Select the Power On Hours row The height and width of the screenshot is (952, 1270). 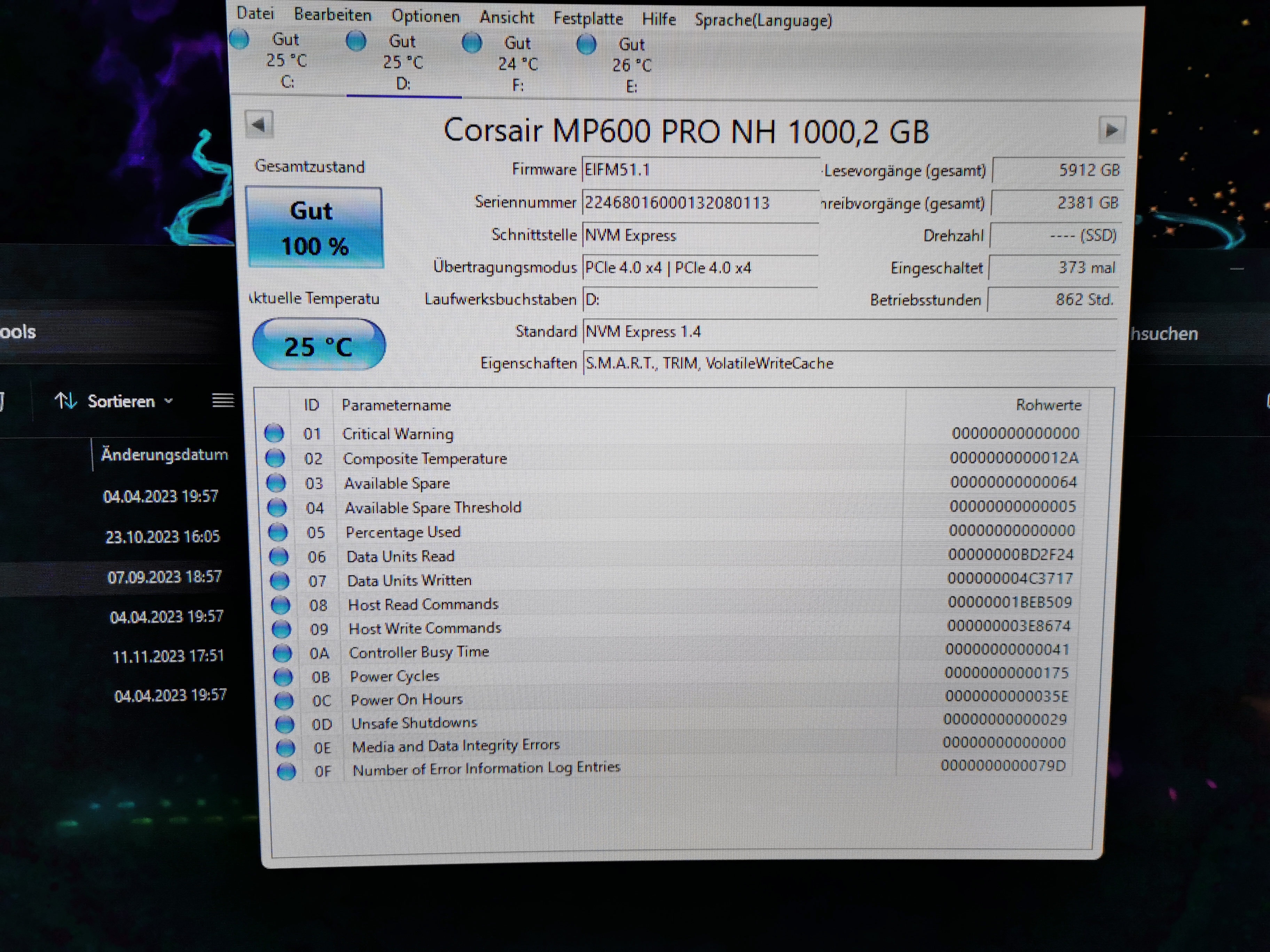point(407,699)
